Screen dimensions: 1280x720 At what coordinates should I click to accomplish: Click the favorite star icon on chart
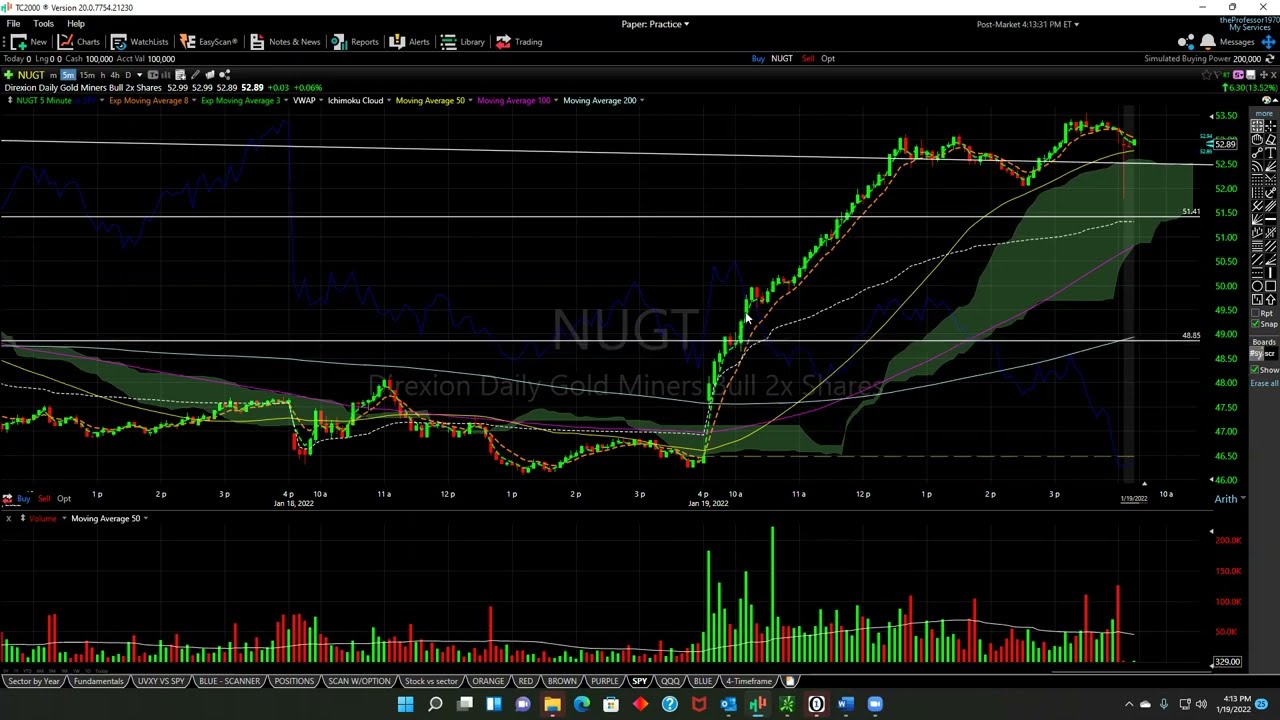(1206, 74)
